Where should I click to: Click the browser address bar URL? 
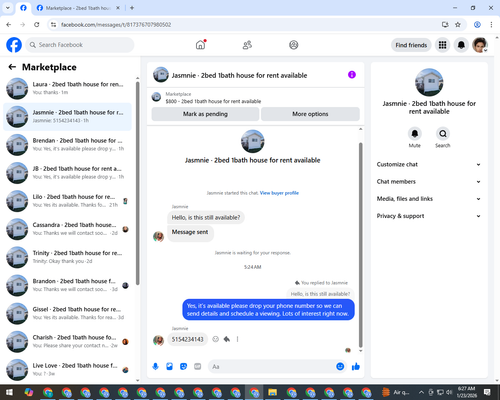point(116,25)
